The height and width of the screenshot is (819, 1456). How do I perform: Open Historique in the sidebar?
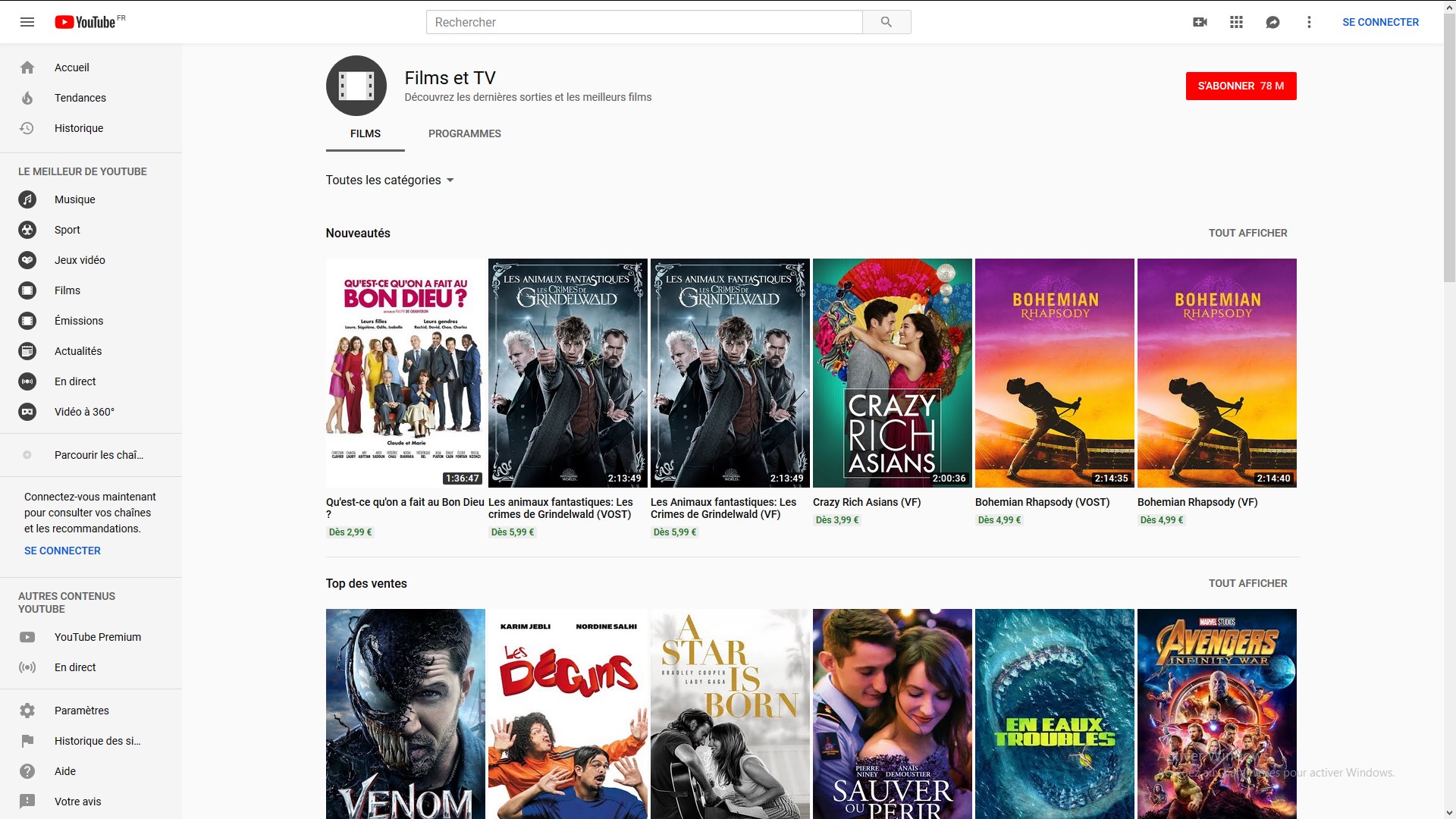click(x=78, y=128)
